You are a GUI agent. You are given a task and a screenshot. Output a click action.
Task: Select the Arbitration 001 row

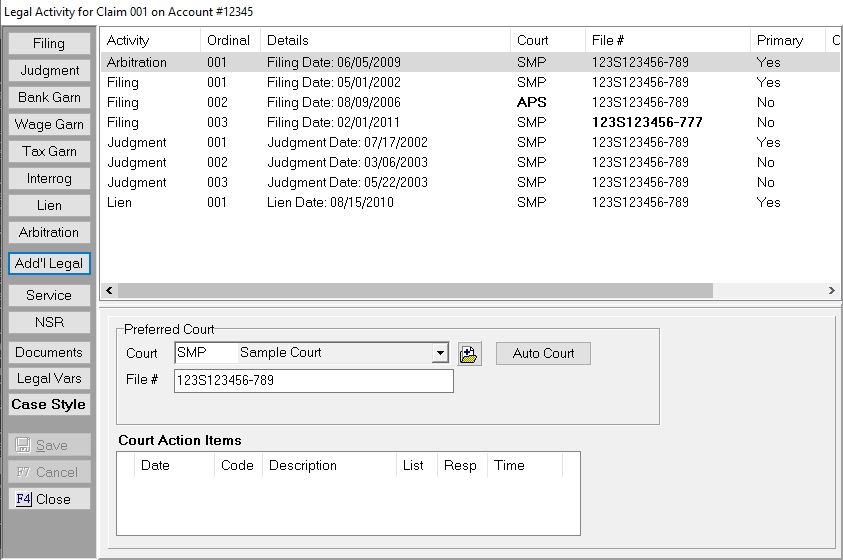[x=400, y=62]
